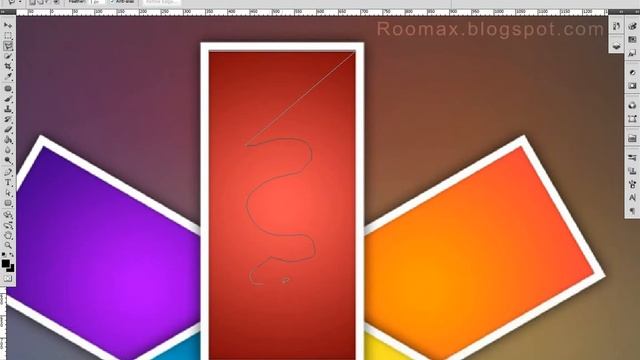
Task: Select the Blur tool
Action: tap(8, 150)
